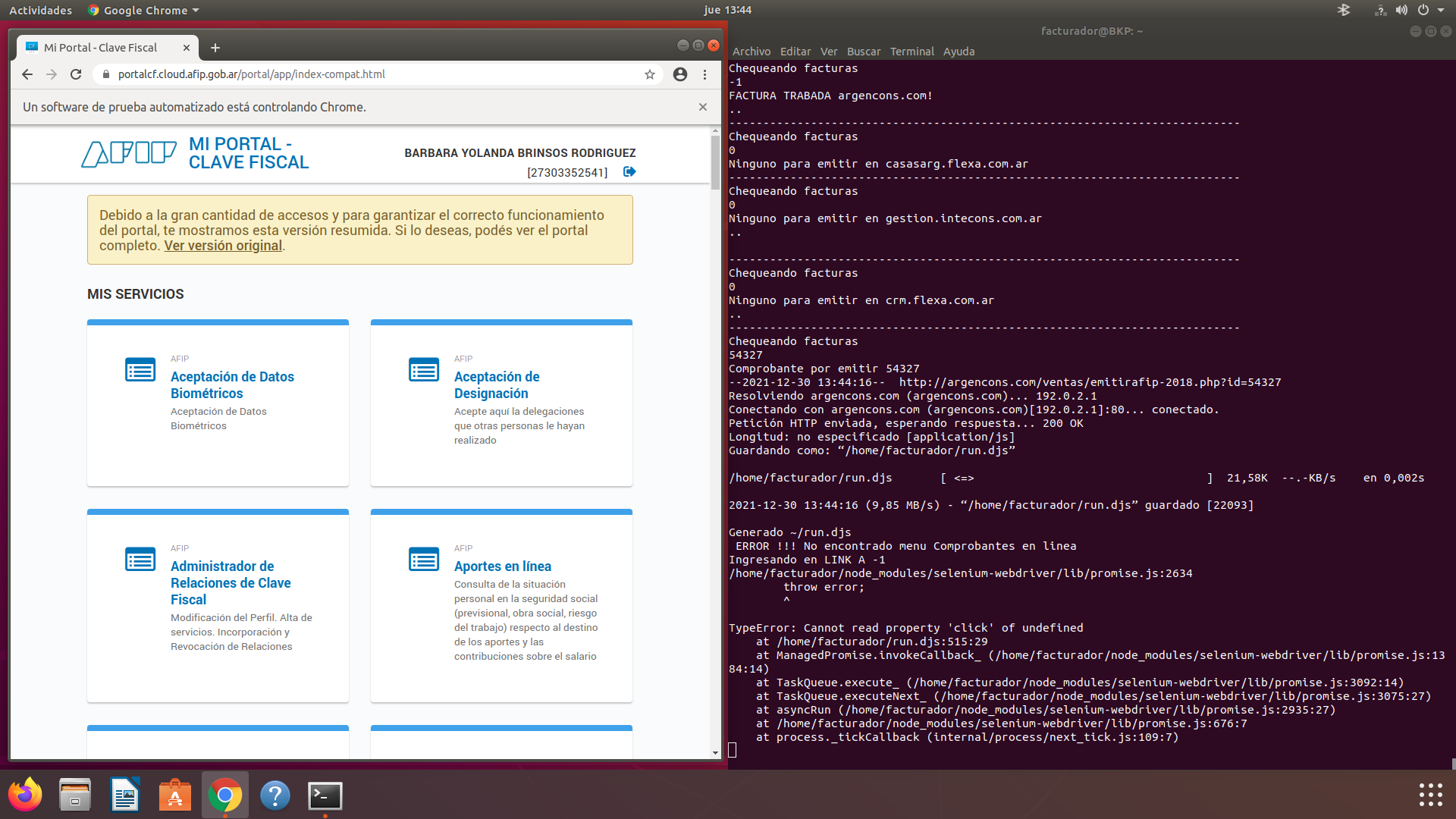Click the TypeError line in terminal
Viewport: 1456px width, 819px height.
pos(906,628)
